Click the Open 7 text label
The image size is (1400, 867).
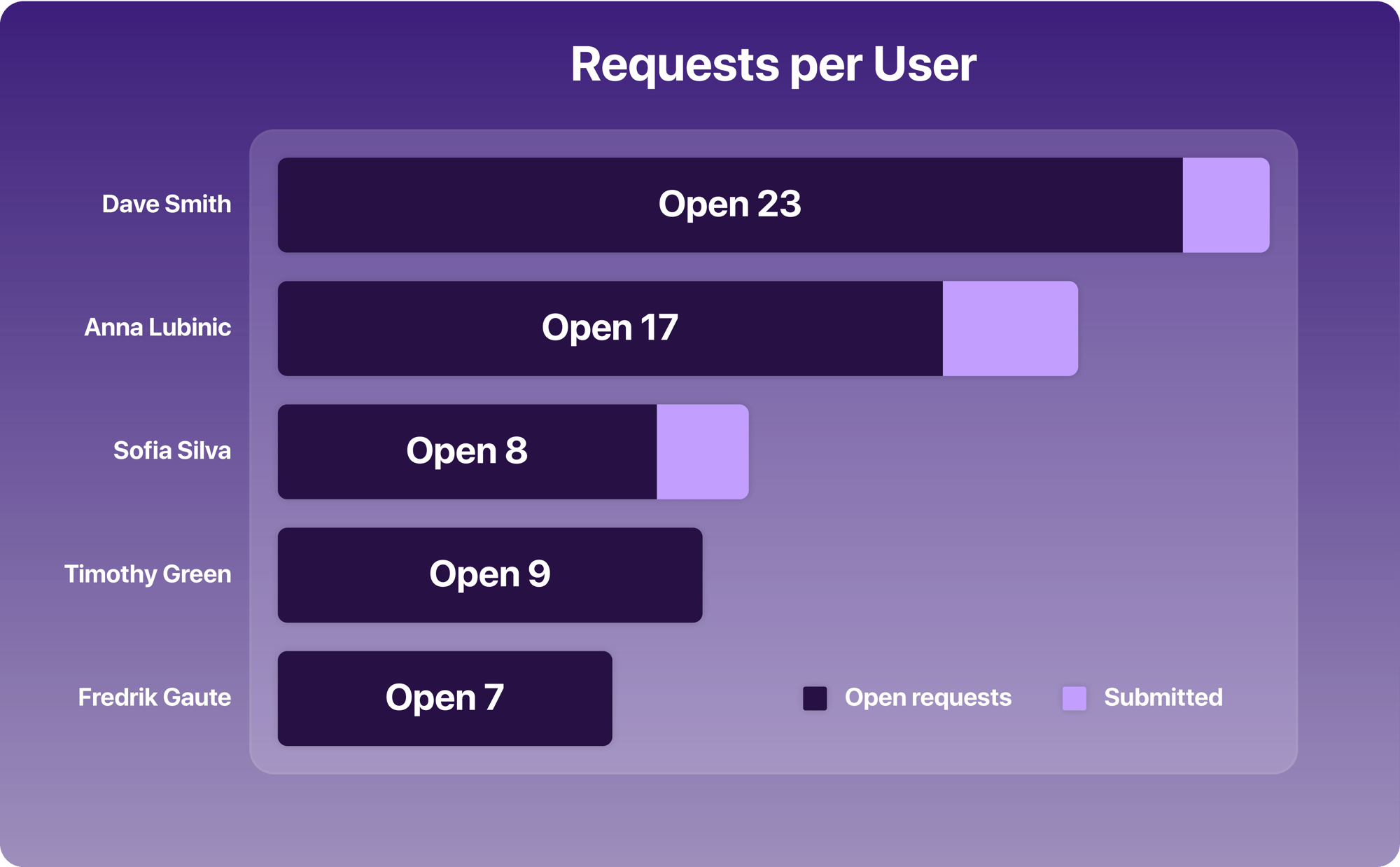tap(444, 698)
